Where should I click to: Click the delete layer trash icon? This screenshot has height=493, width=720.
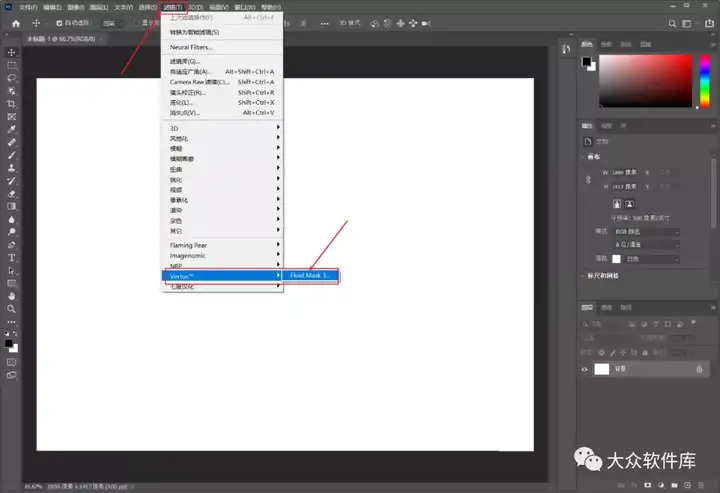coord(701,485)
